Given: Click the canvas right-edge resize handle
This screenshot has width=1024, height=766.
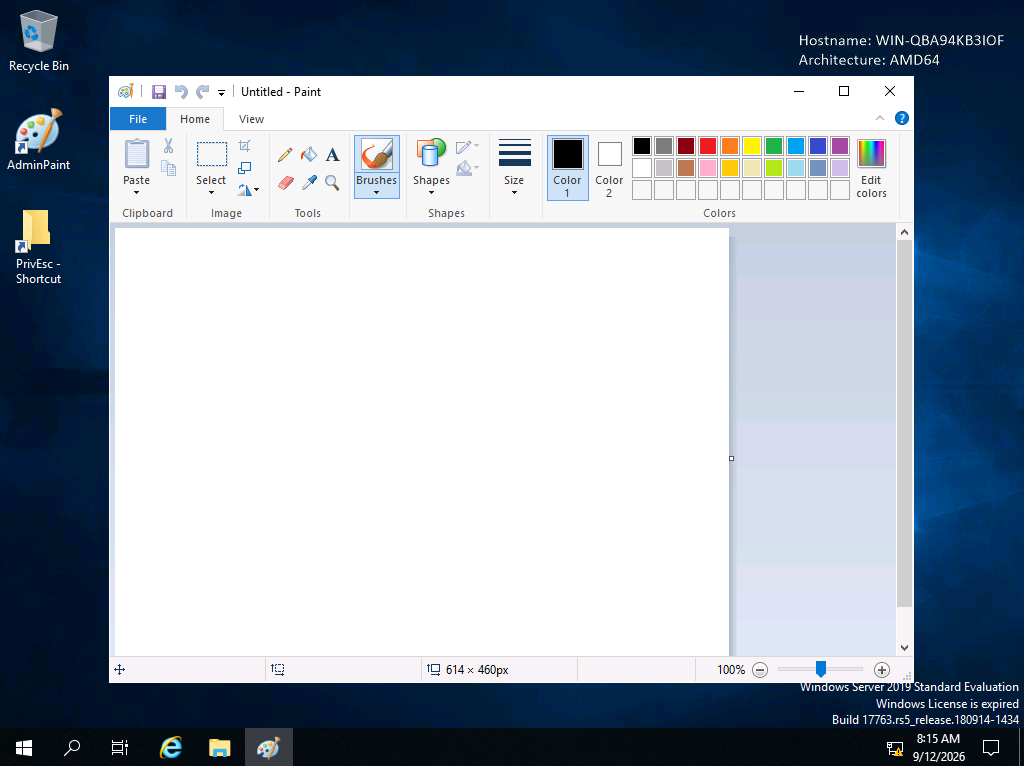Looking at the screenshot, I should 731,458.
